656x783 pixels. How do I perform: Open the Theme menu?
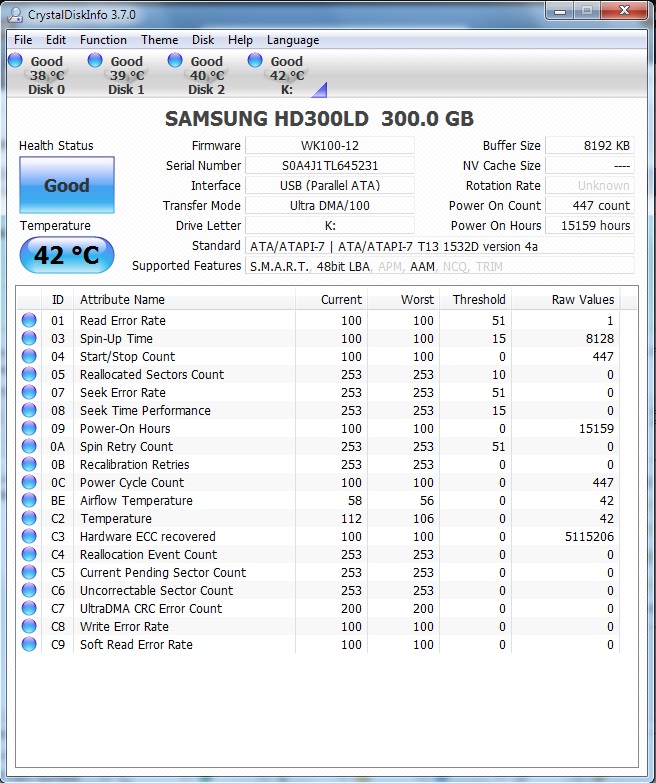(159, 40)
